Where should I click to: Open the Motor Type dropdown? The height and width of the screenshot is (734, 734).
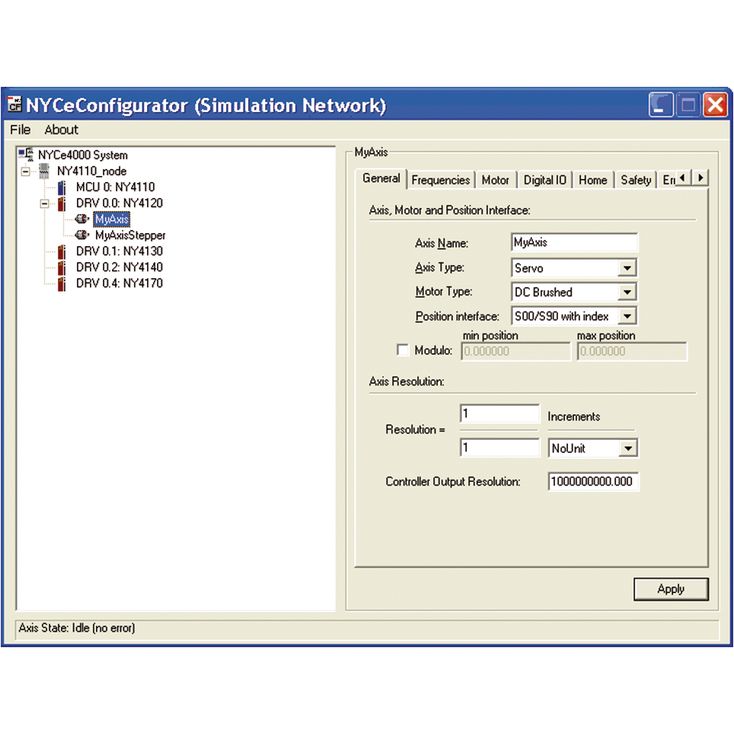[x=627, y=292]
